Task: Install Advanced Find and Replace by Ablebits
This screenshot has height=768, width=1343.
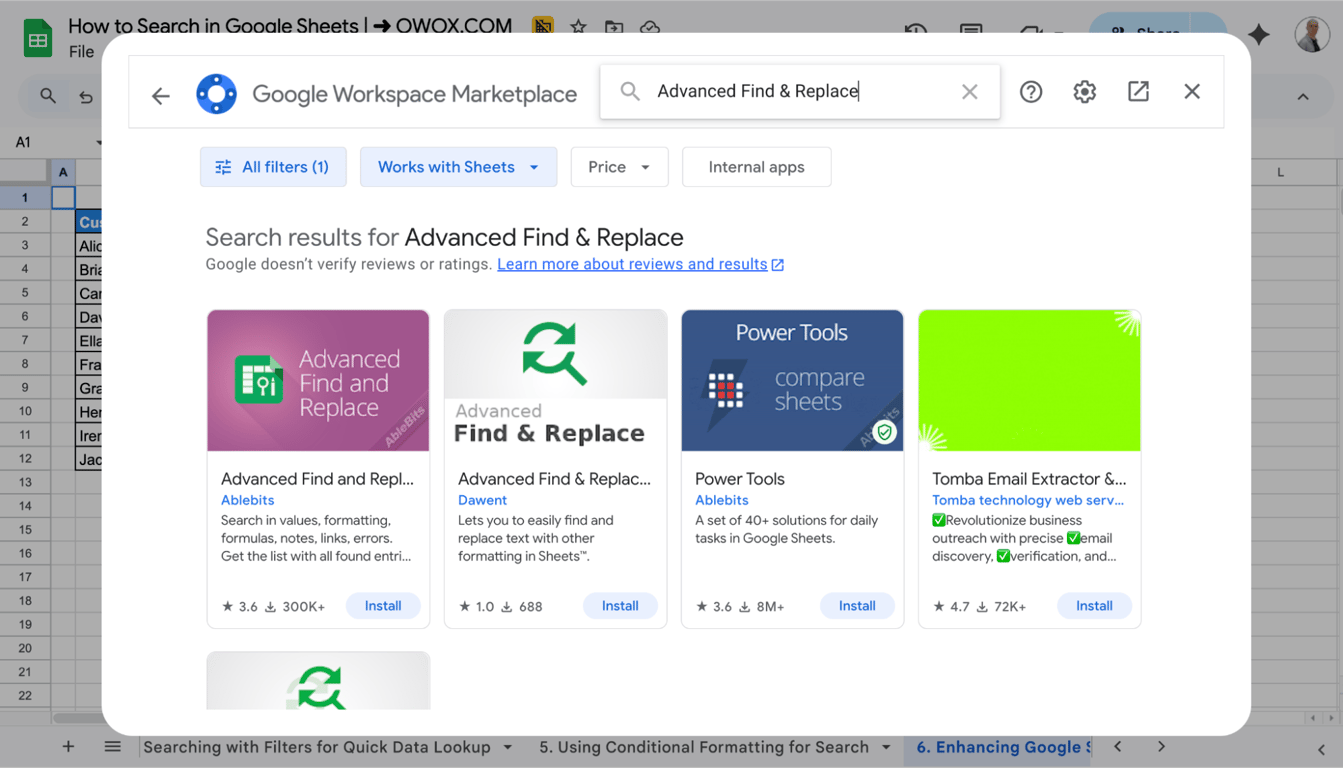Action: tap(383, 606)
